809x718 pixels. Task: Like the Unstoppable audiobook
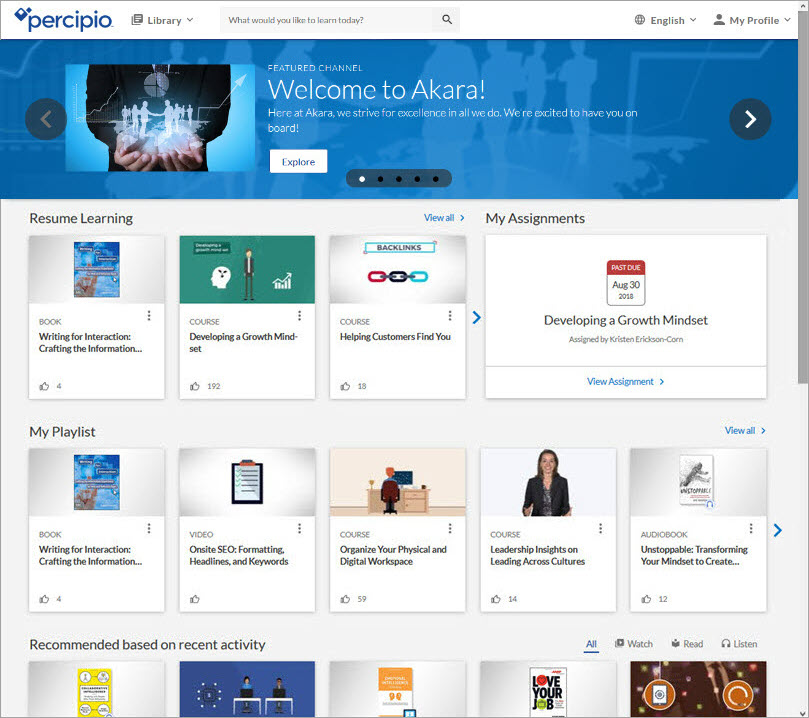pyautogui.click(x=646, y=599)
